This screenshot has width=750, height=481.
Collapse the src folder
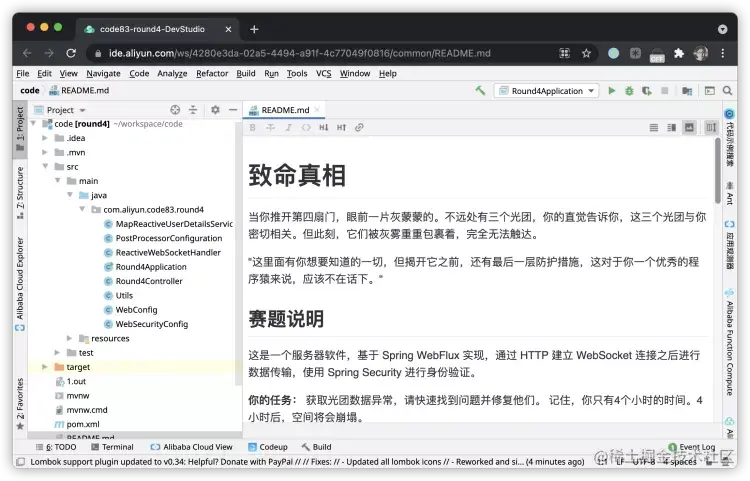pos(45,166)
